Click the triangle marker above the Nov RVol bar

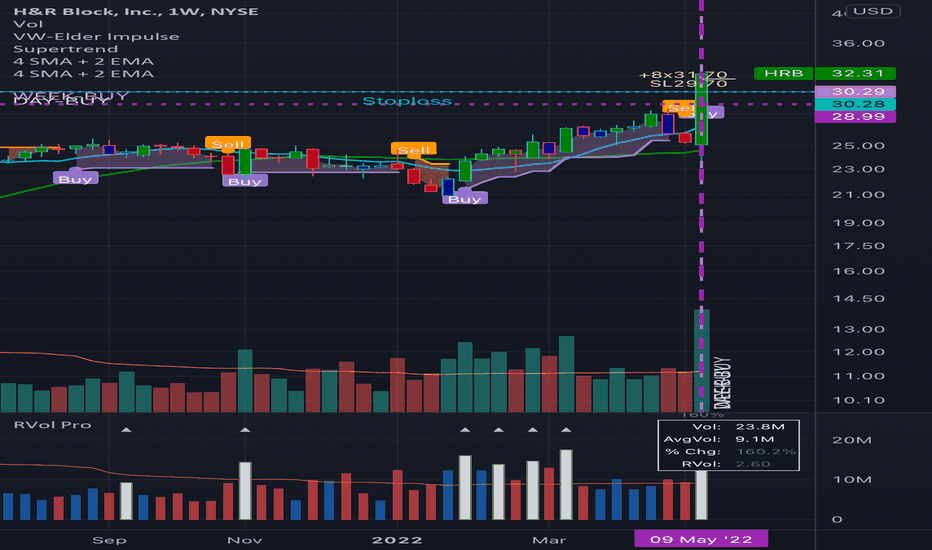coord(245,429)
